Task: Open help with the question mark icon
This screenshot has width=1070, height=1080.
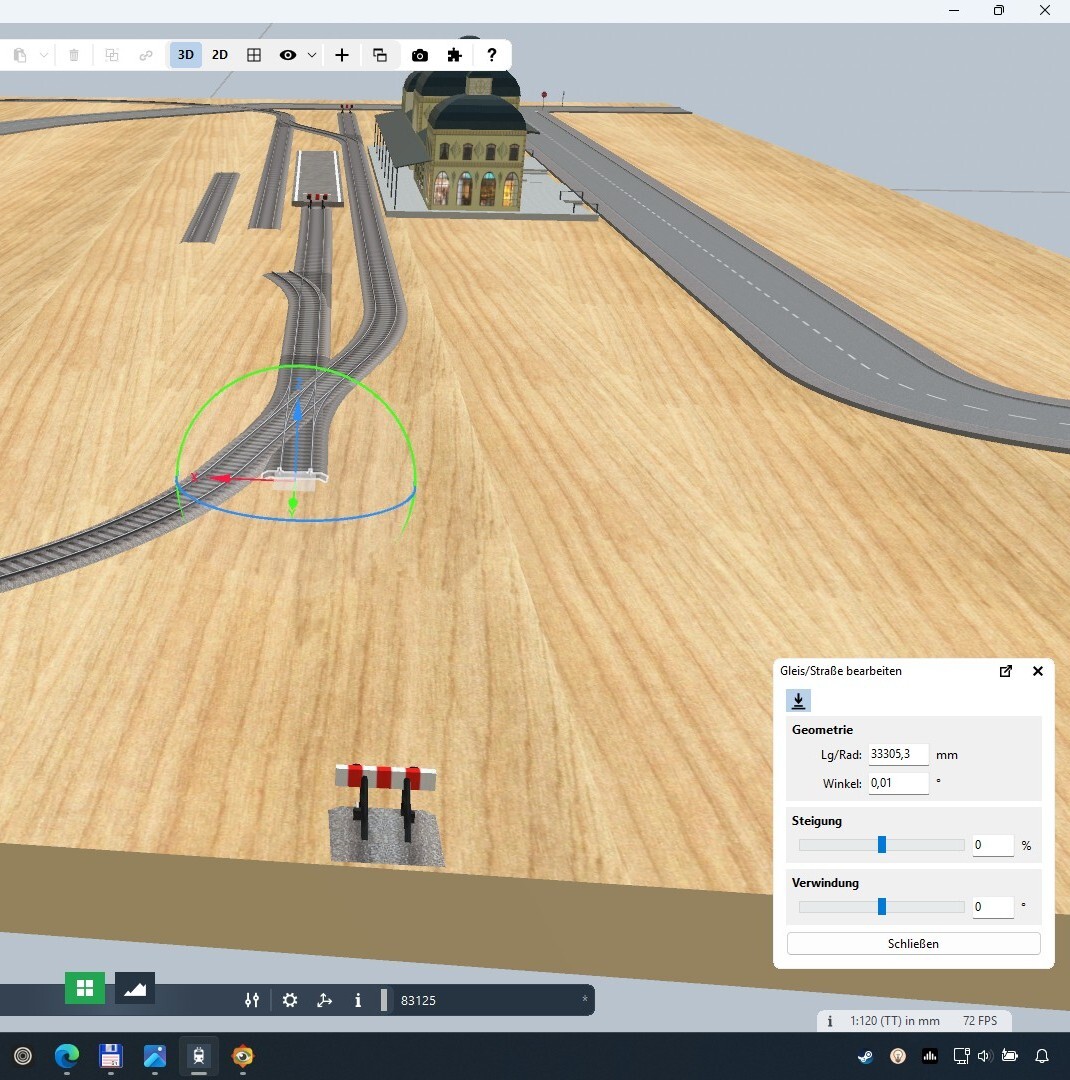Action: (491, 55)
